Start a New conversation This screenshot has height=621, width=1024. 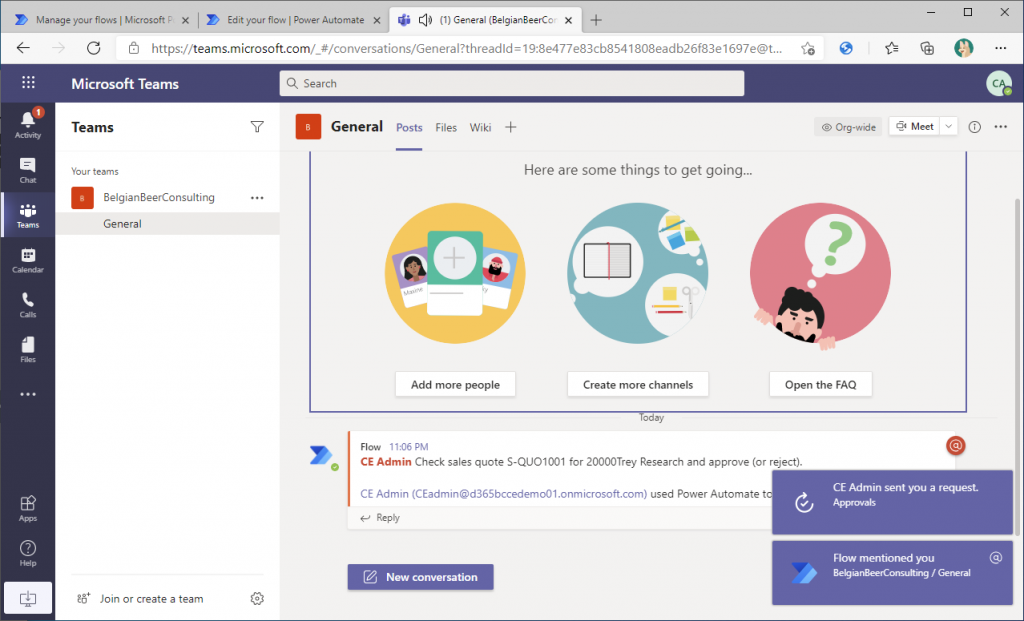click(421, 577)
